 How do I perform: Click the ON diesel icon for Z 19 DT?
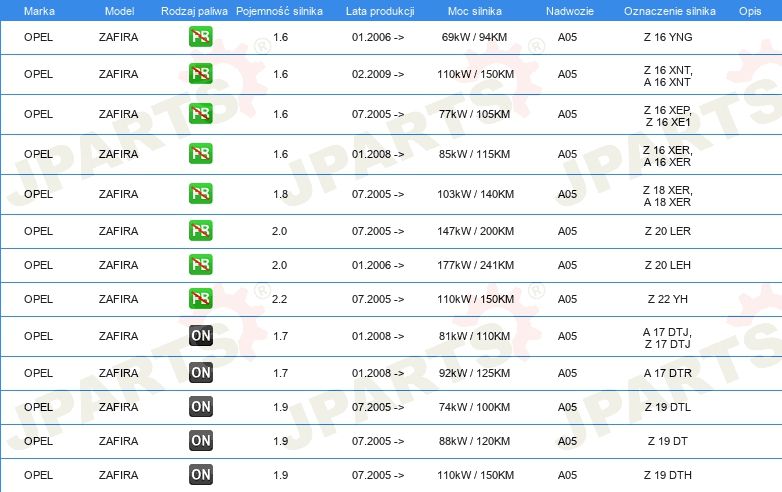(200, 441)
